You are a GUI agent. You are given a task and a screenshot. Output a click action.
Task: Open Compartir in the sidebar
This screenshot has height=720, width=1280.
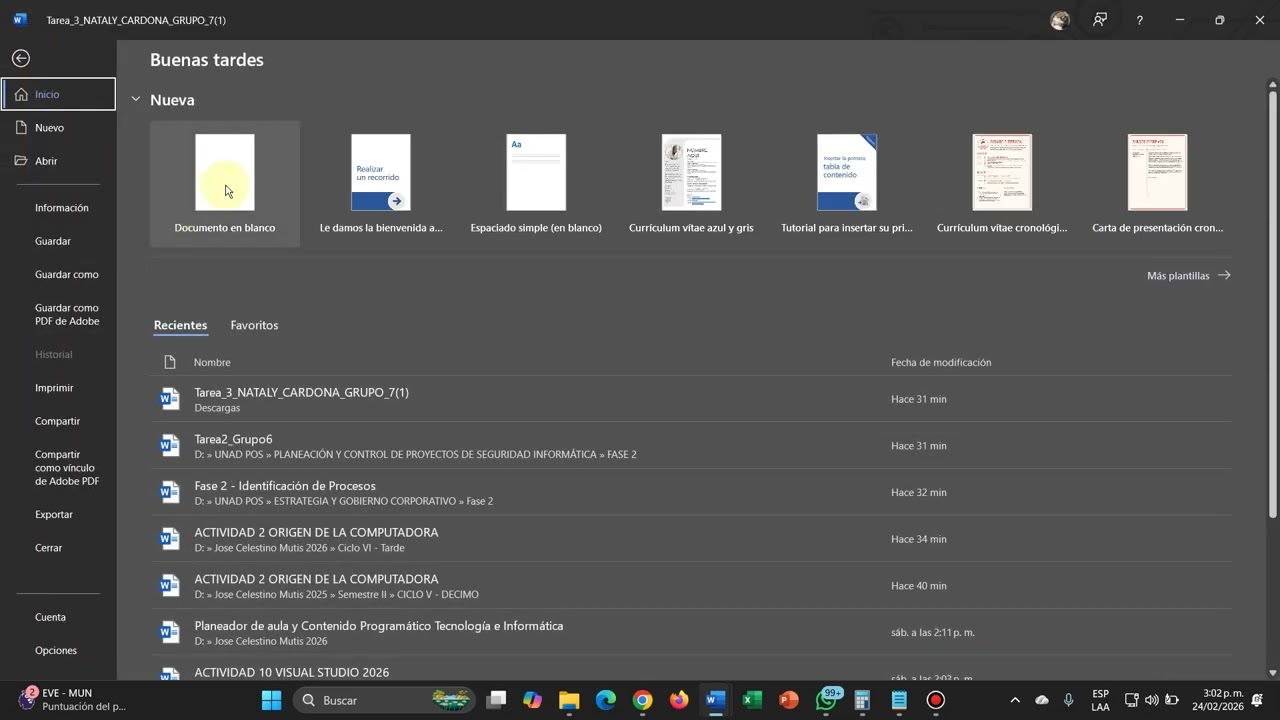(57, 421)
